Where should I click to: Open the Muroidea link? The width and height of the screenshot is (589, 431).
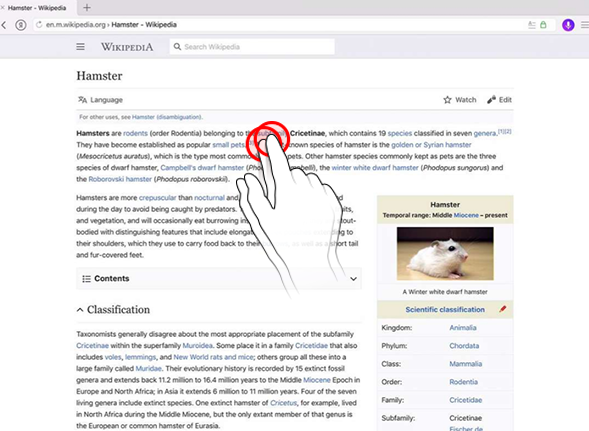coord(197,346)
